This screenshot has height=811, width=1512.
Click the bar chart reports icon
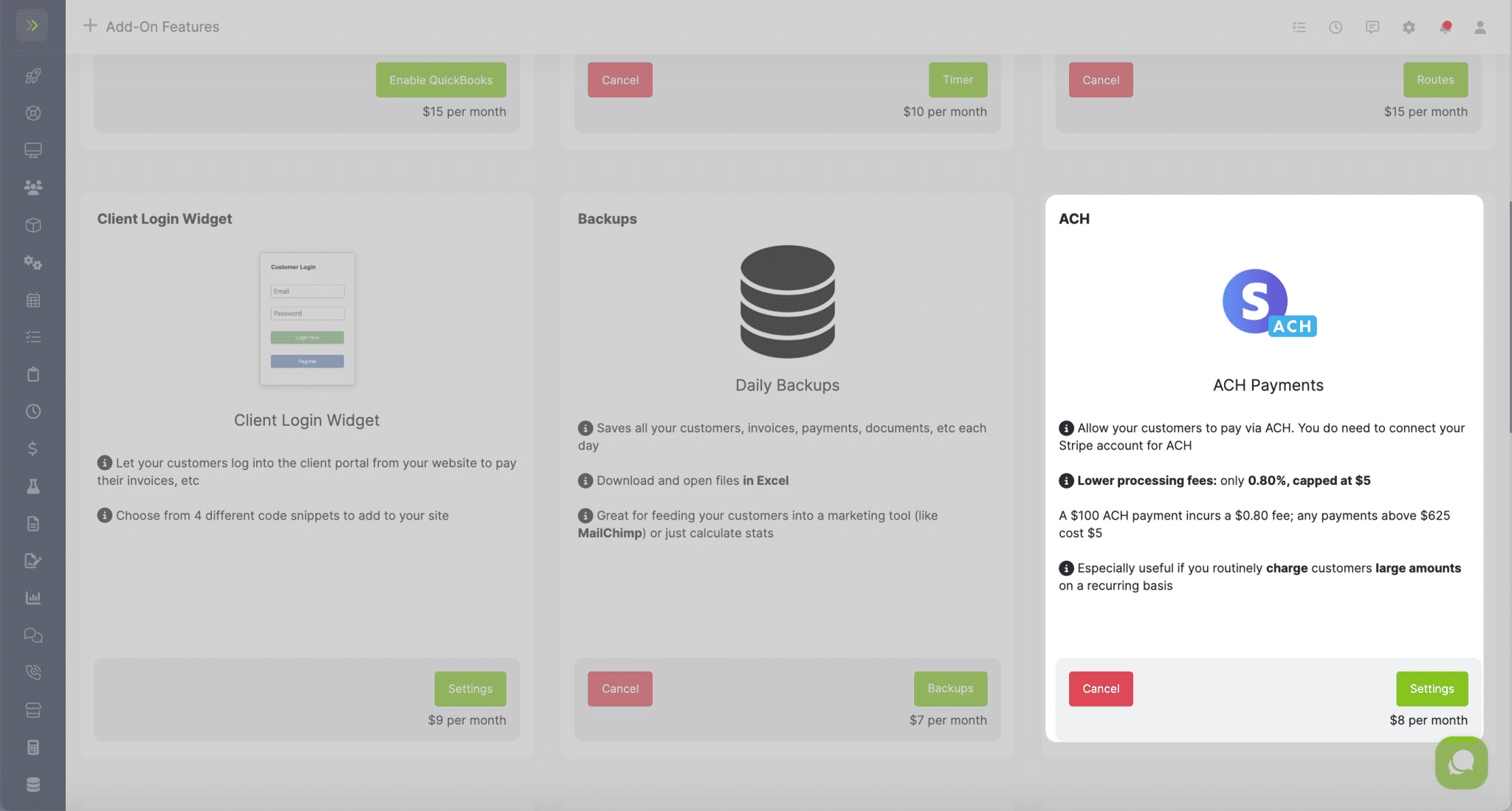pos(32,598)
